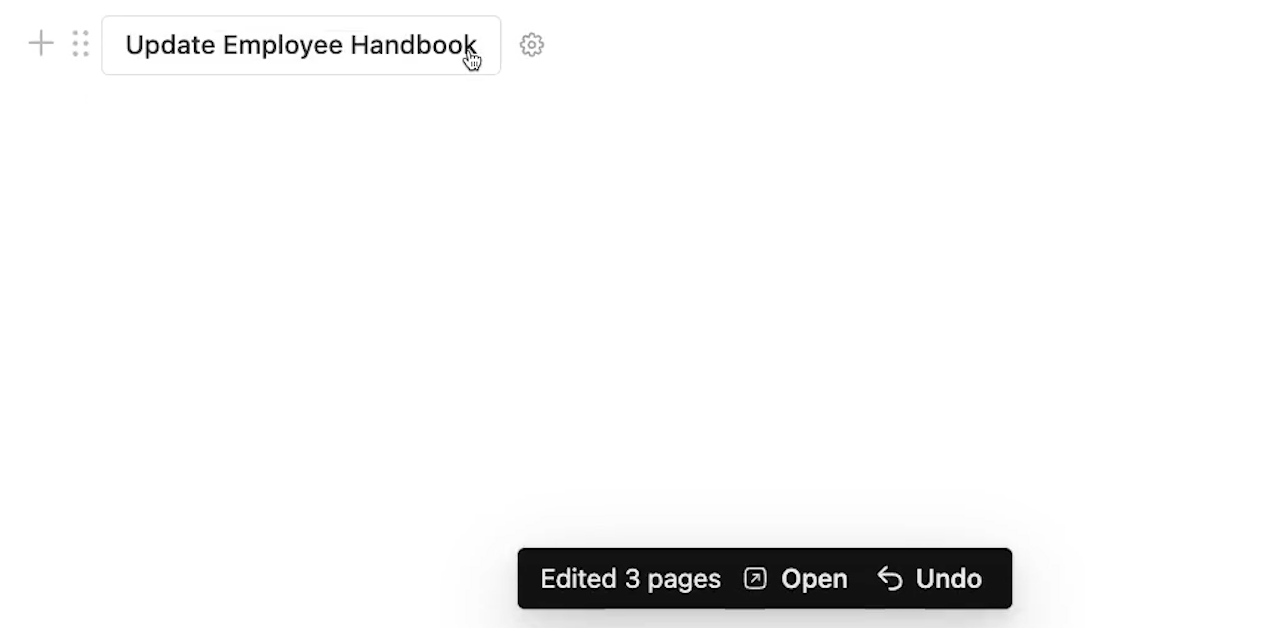1263x628 pixels.
Task: Click the curved undo arrow icon
Action: pyautogui.click(x=889, y=578)
